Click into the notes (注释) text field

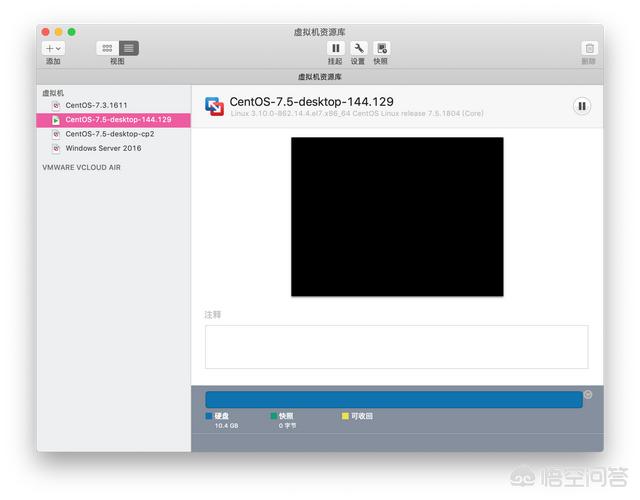(396, 347)
